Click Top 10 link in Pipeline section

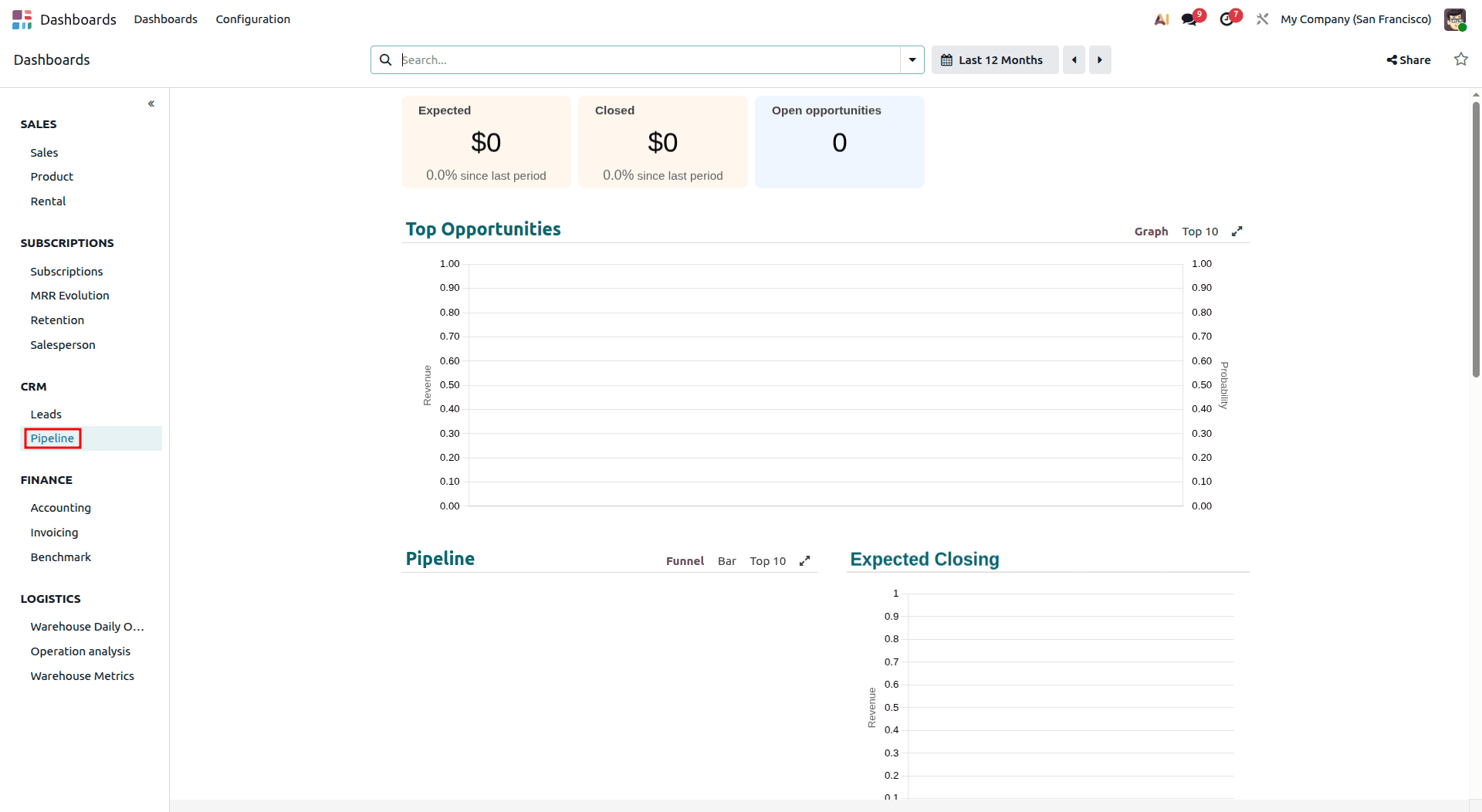click(x=767, y=561)
